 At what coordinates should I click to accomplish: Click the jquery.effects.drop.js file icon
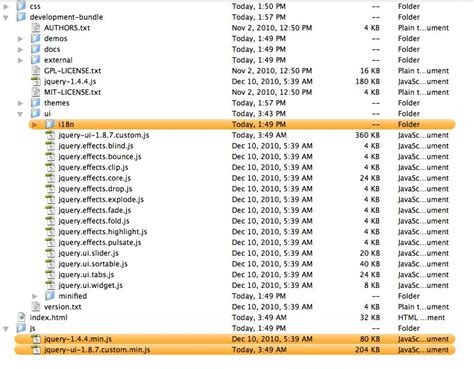[x=50, y=188]
